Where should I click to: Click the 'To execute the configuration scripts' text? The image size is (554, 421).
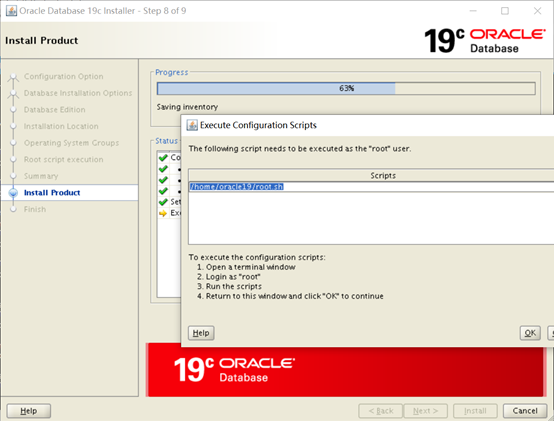[x=257, y=257]
